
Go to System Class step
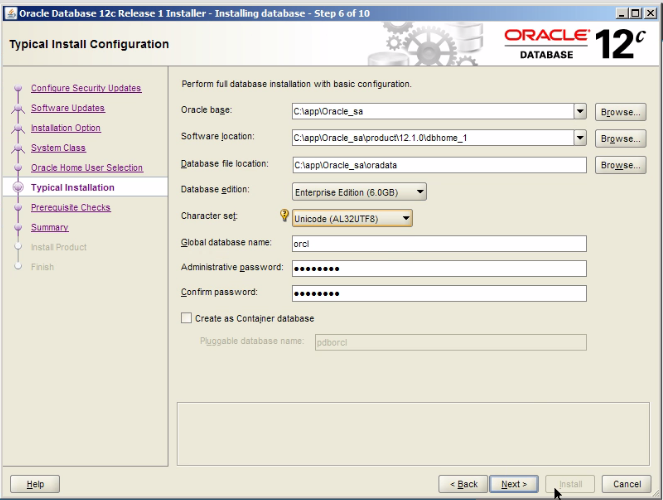58,148
